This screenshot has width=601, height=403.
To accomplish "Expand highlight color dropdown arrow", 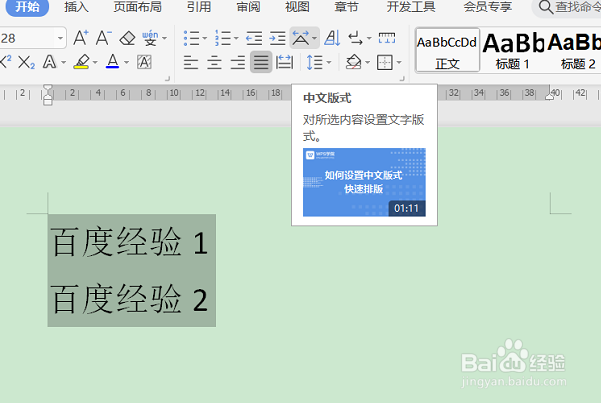I will (95, 62).
